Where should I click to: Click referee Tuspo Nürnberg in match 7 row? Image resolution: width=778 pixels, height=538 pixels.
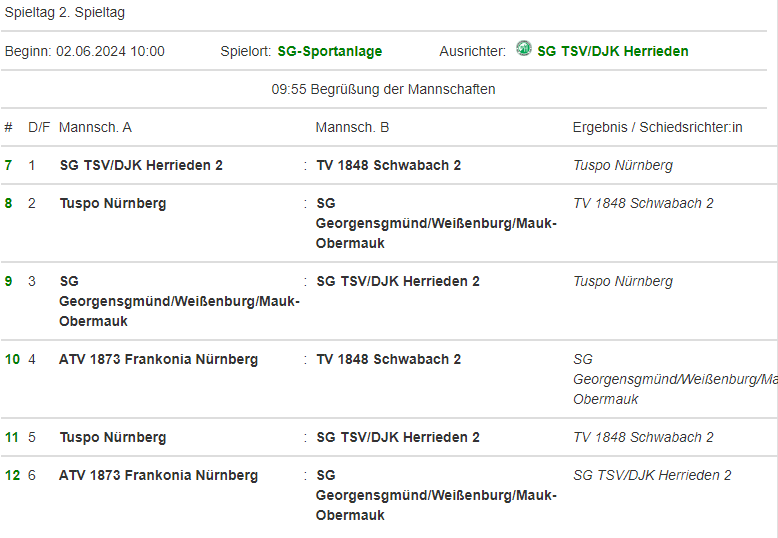[623, 165]
